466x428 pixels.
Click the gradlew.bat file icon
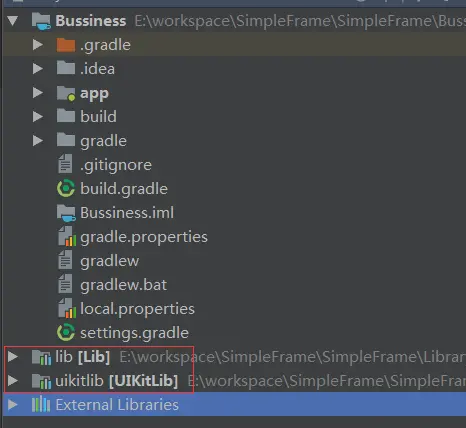point(65,284)
